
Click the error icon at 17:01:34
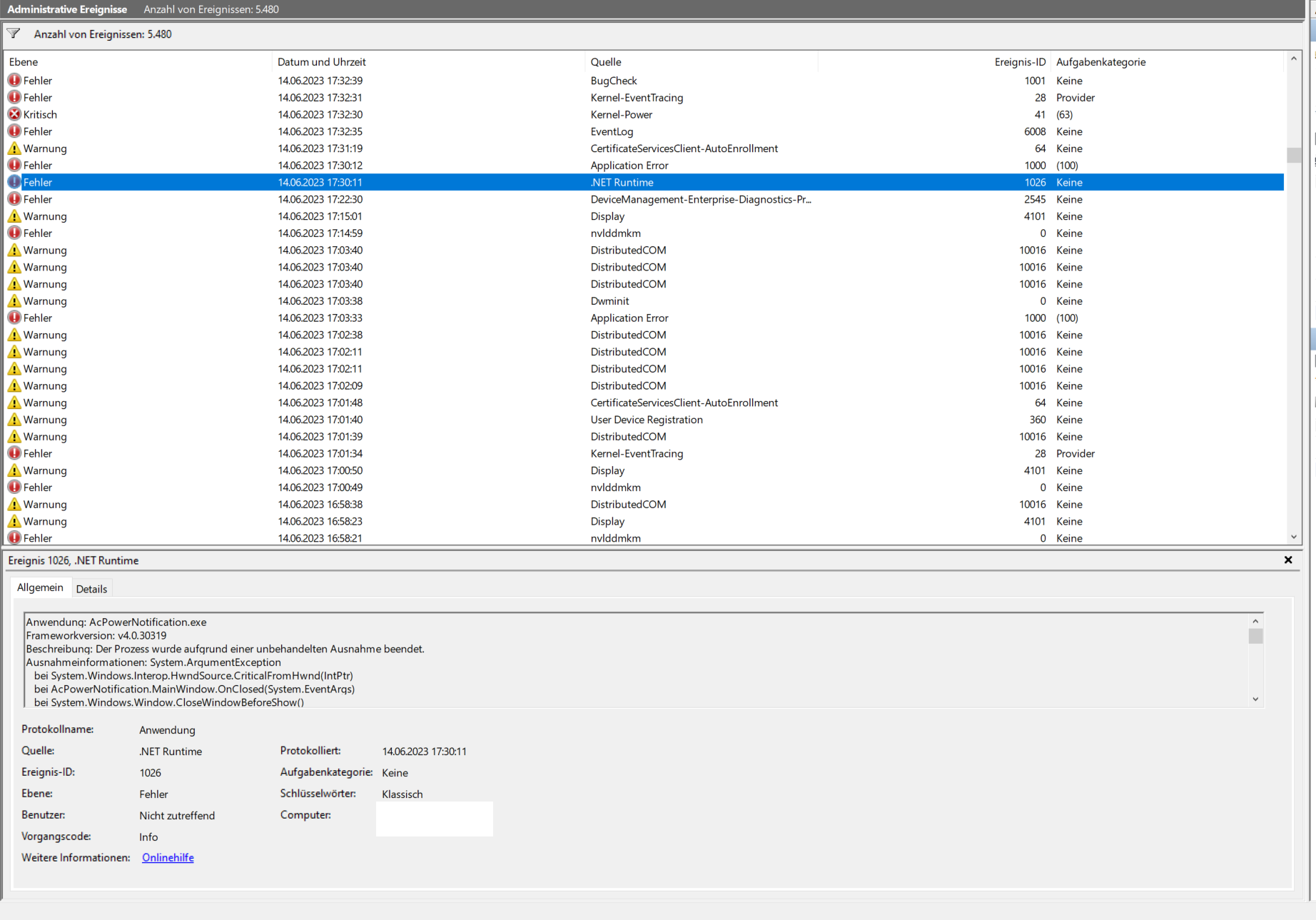(x=14, y=454)
